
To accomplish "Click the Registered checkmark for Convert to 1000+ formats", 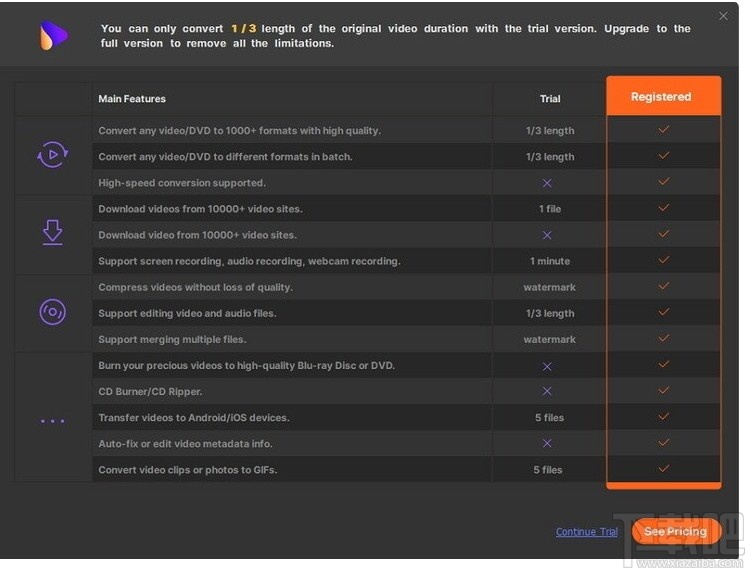I will tap(664, 130).
